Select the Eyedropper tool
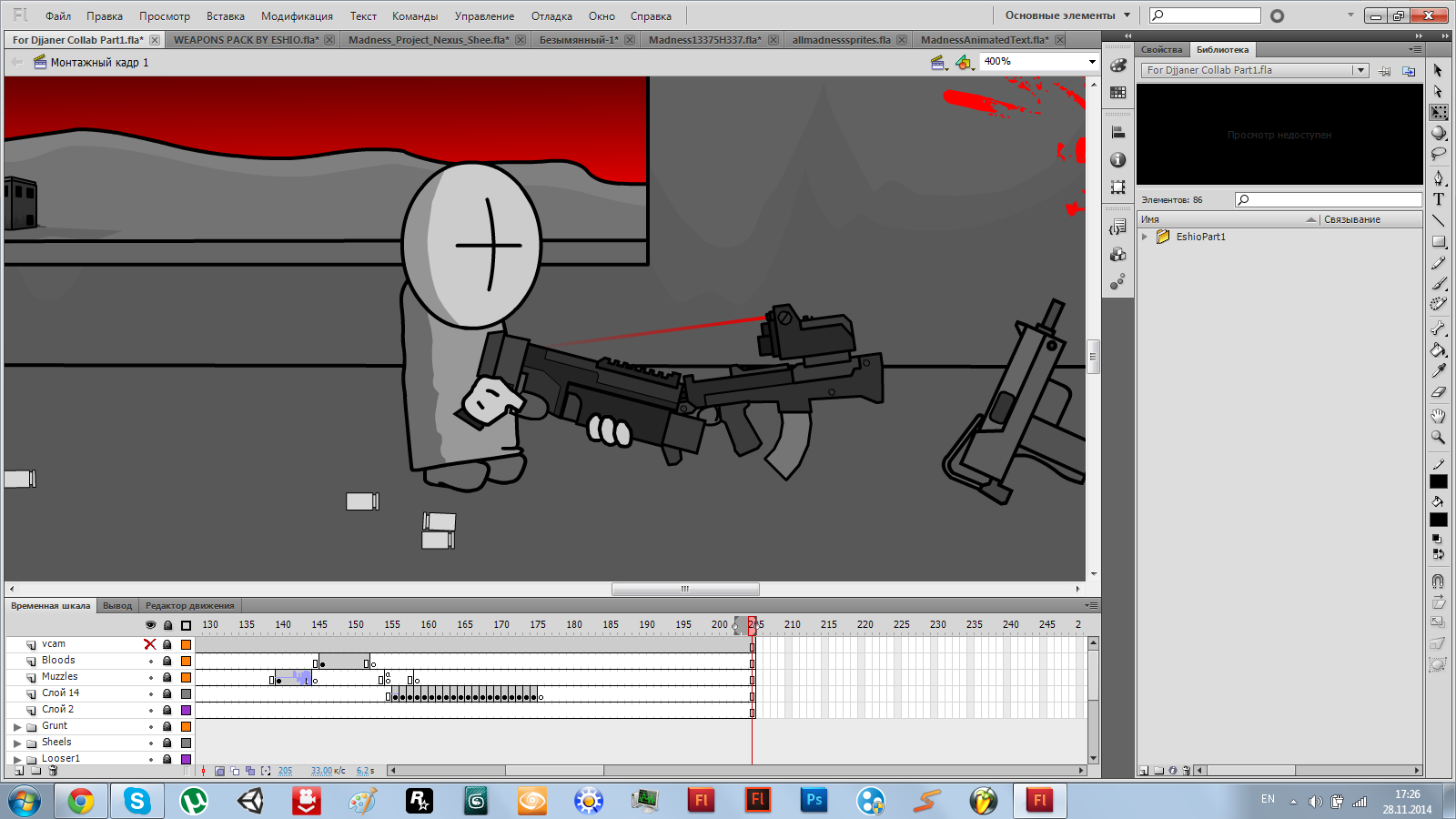This screenshot has width=1456, height=819. (1438, 370)
